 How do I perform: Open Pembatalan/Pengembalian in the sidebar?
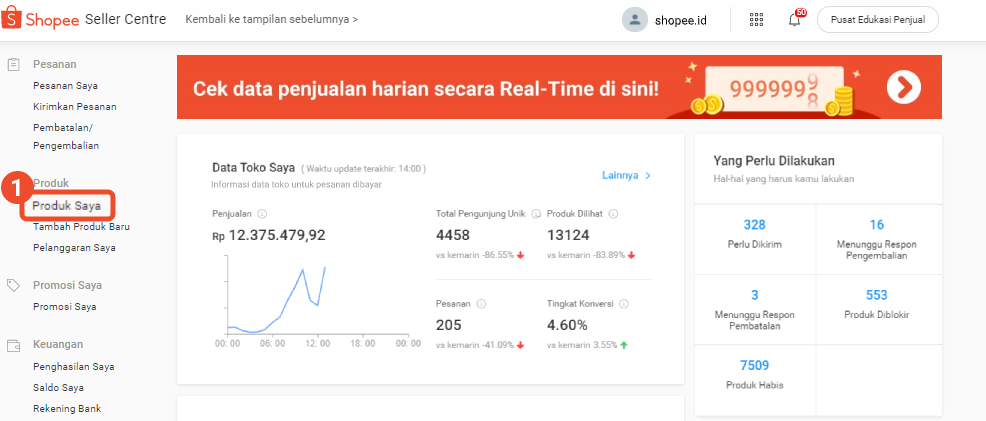point(66,136)
